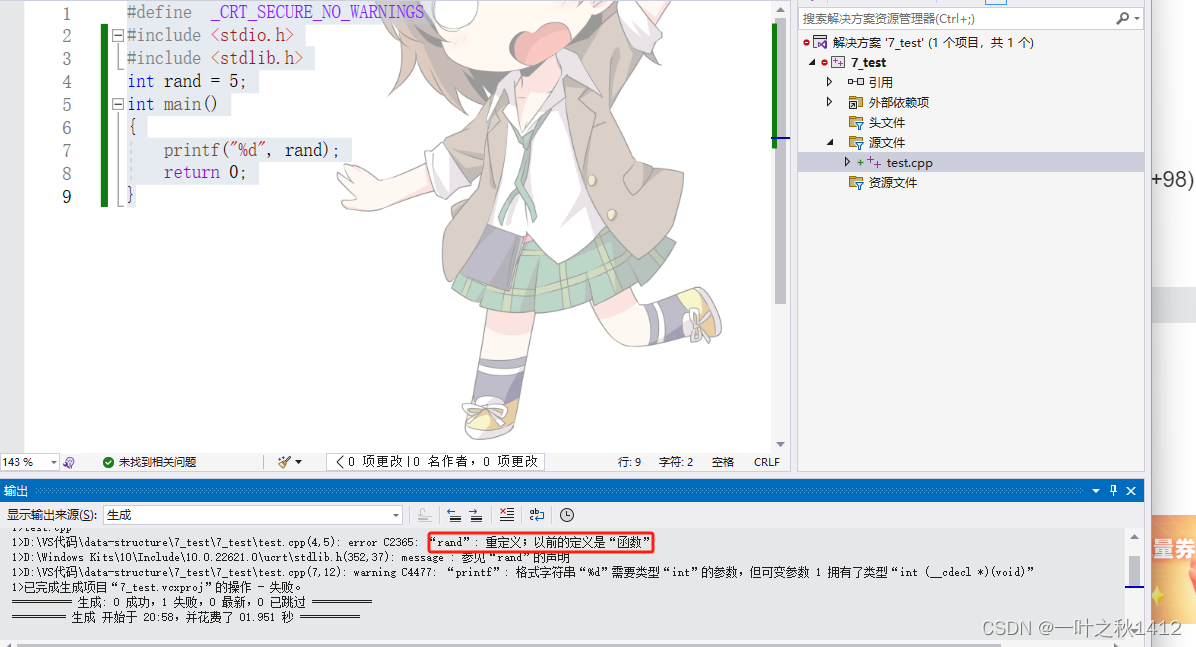1196x647 pixels.
Task: Jump to previous message in output
Action: (x=454, y=515)
